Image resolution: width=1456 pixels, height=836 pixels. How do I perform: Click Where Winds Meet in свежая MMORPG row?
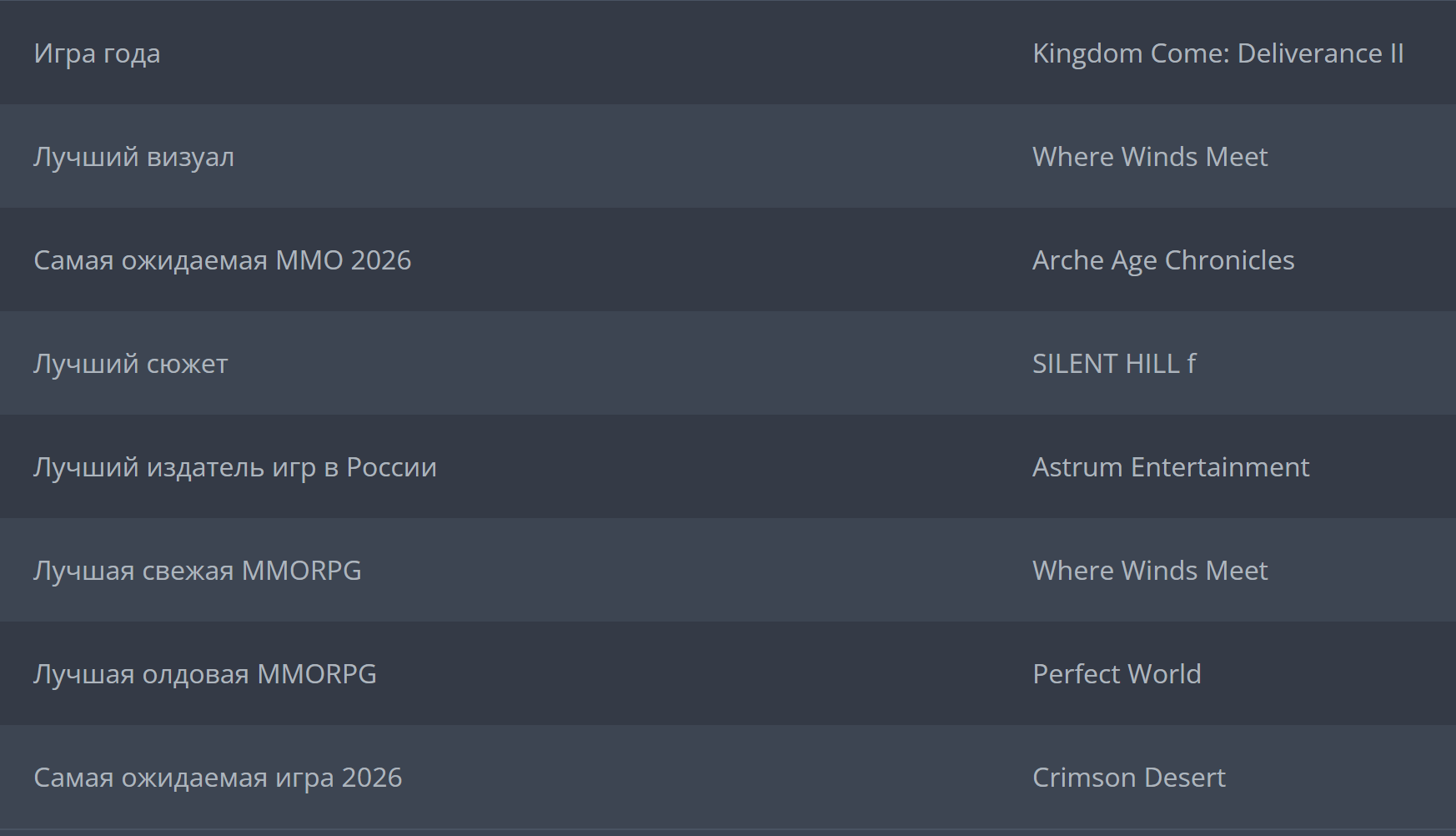pyautogui.click(x=1149, y=571)
